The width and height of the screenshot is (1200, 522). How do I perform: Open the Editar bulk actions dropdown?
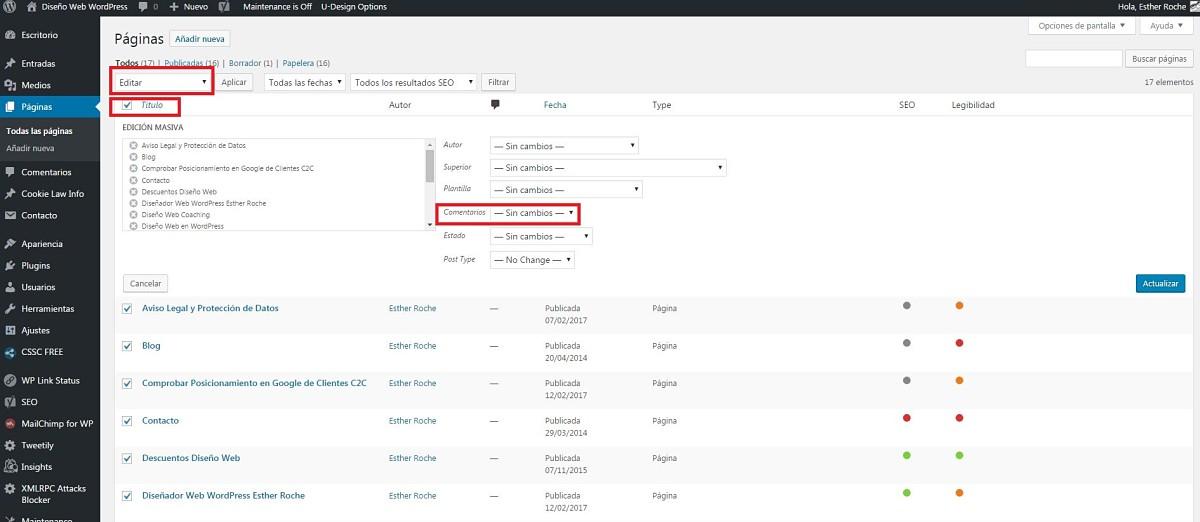pos(162,82)
